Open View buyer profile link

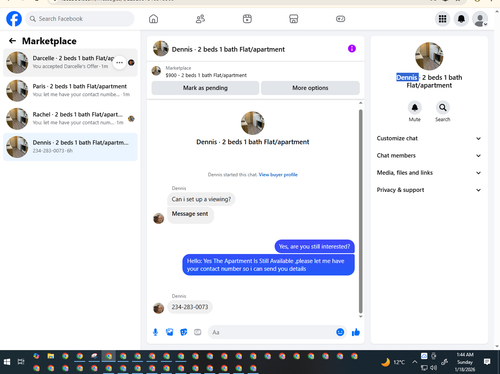point(278,175)
